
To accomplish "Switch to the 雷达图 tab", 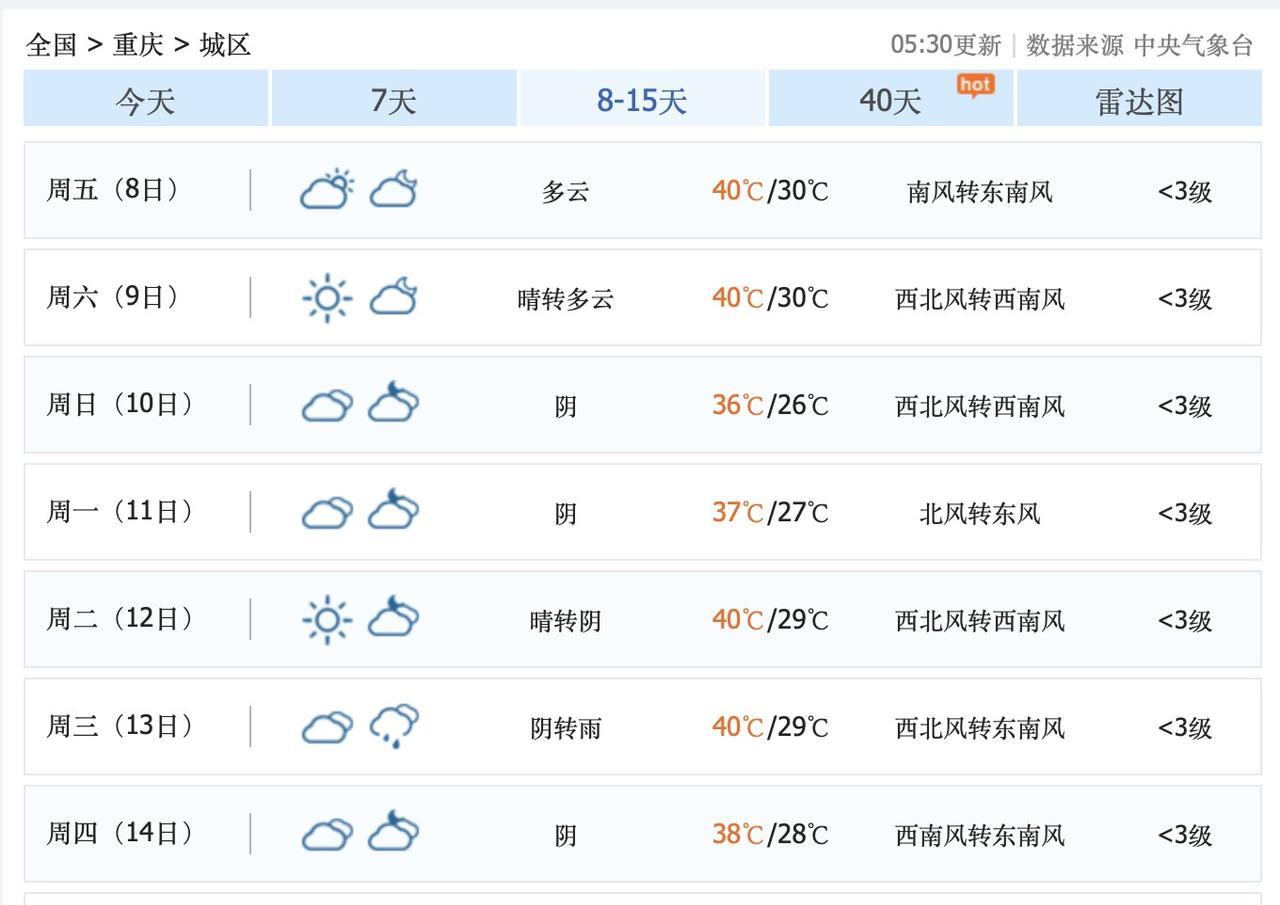I will pyautogui.click(x=1139, y=100).
